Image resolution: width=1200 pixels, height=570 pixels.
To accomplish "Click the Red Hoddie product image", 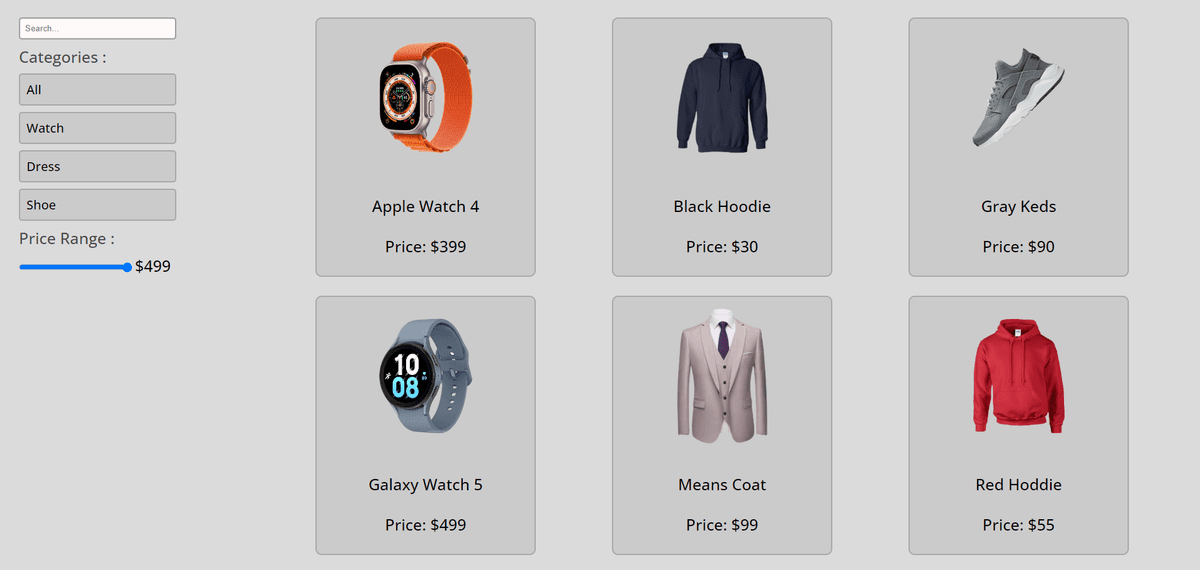I will pos(1018,376).
